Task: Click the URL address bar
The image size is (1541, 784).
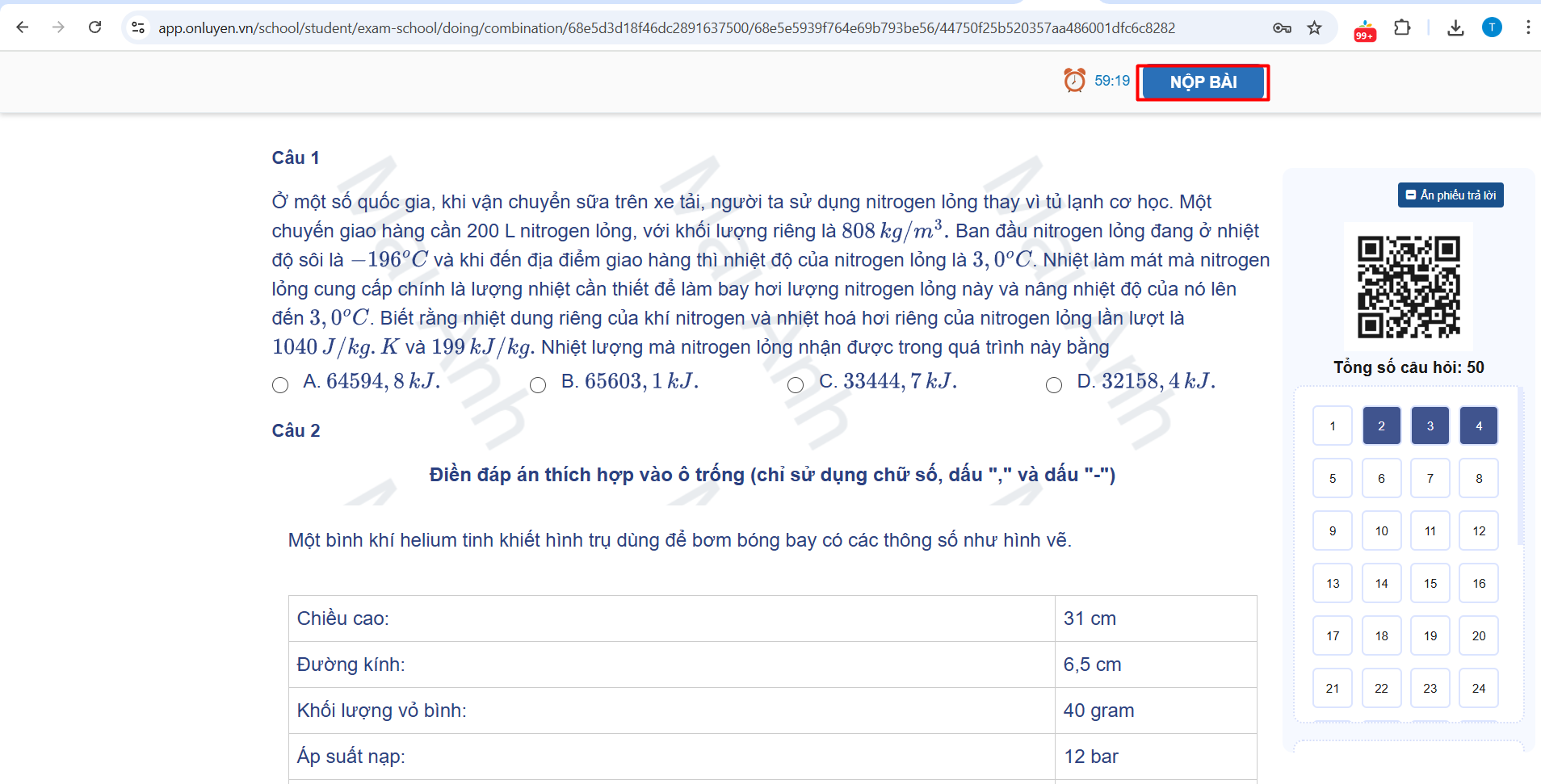Action: tap(666, 28)
